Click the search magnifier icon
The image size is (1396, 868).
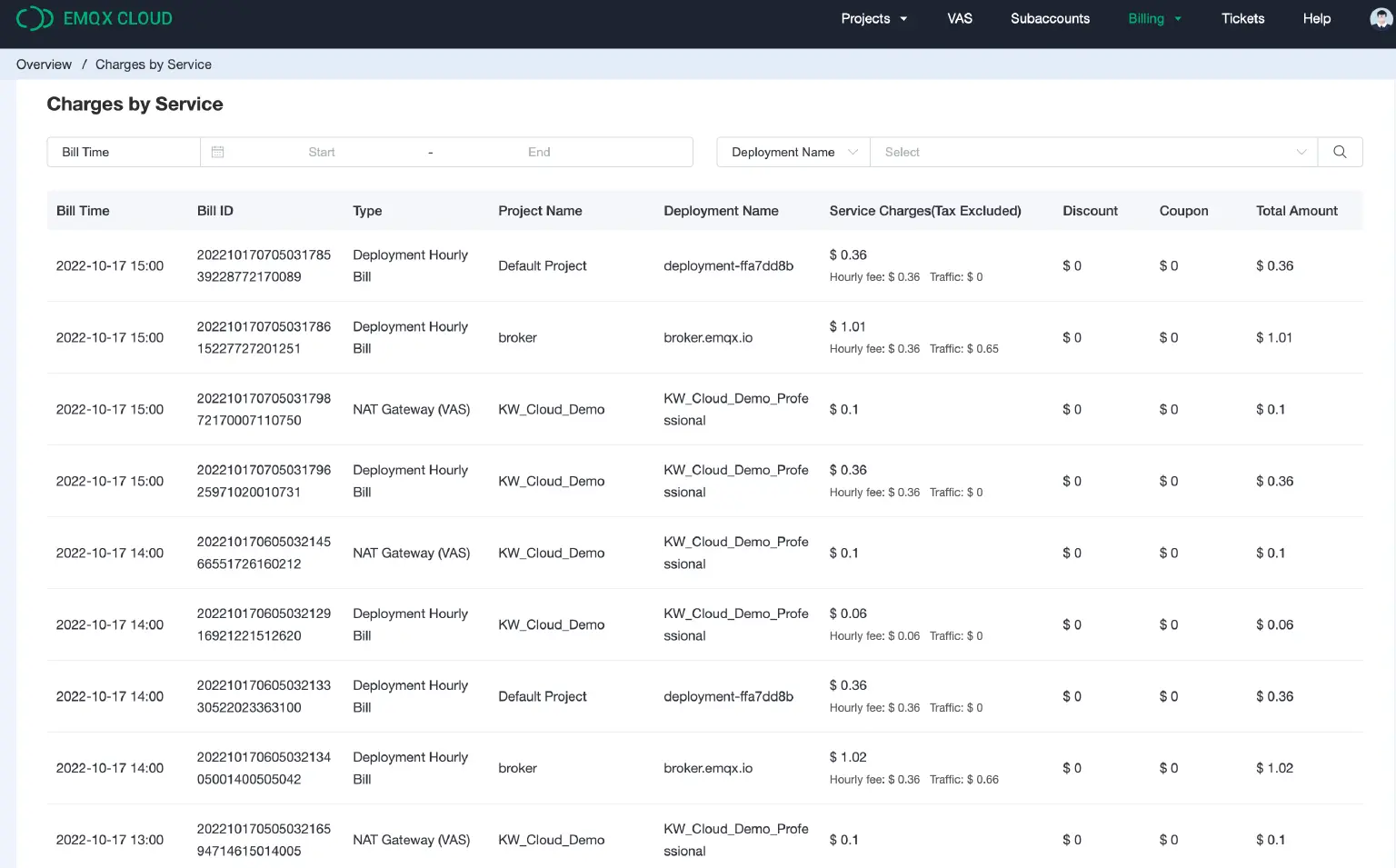(1340, 152)
